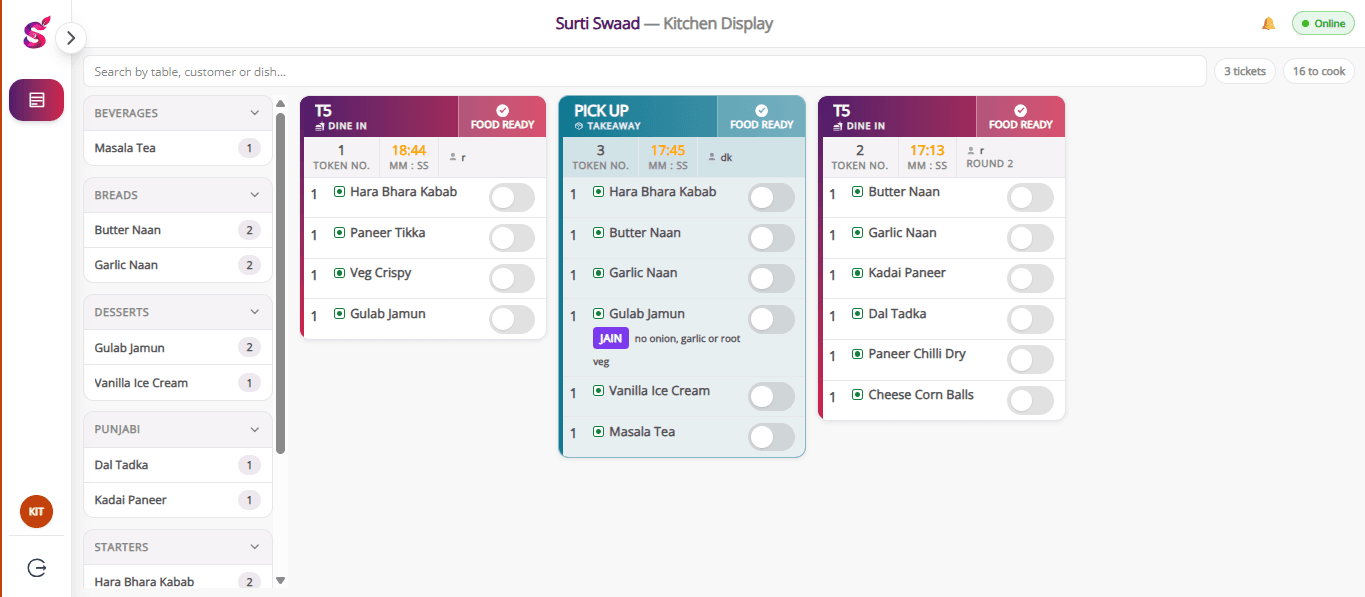
Task: Click the Online status badge
Action: coord(1323,23)
